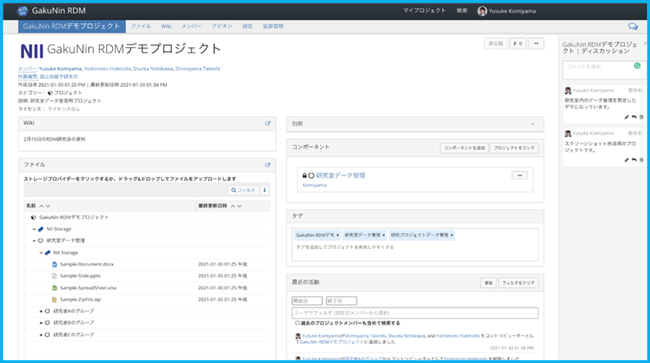650x363 pixels.
Task: Click the Sample-ZipFile.zip file icon
Action: (54, 300)
